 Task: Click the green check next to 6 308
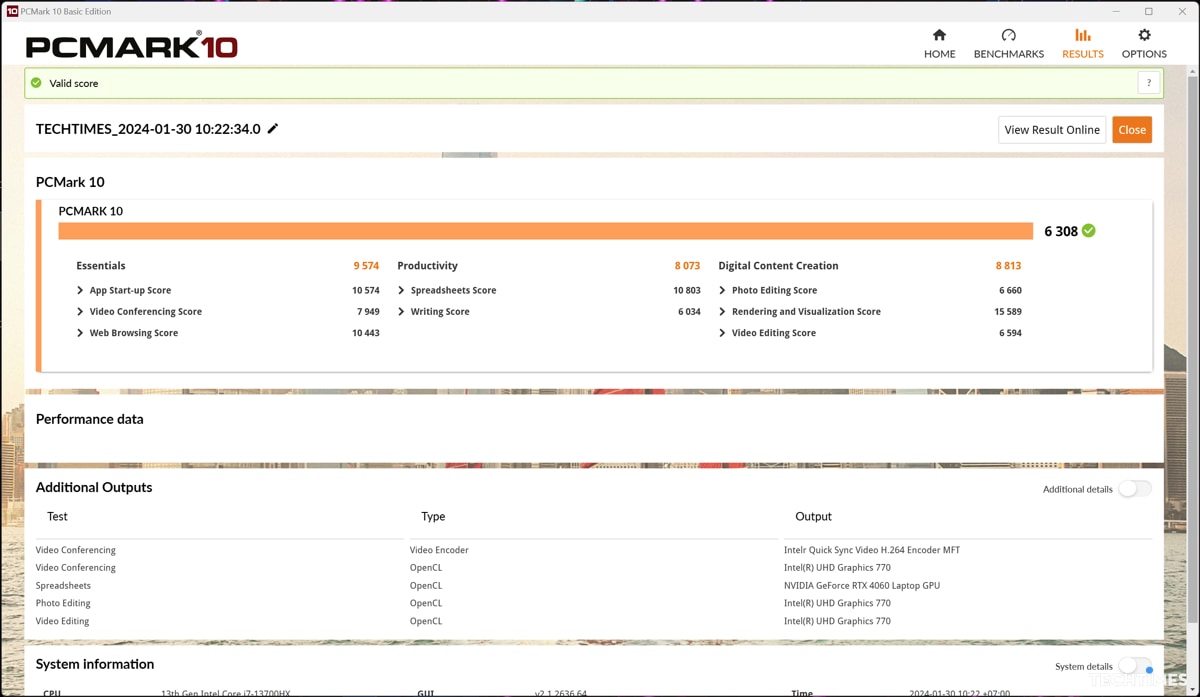(1088, 231)
